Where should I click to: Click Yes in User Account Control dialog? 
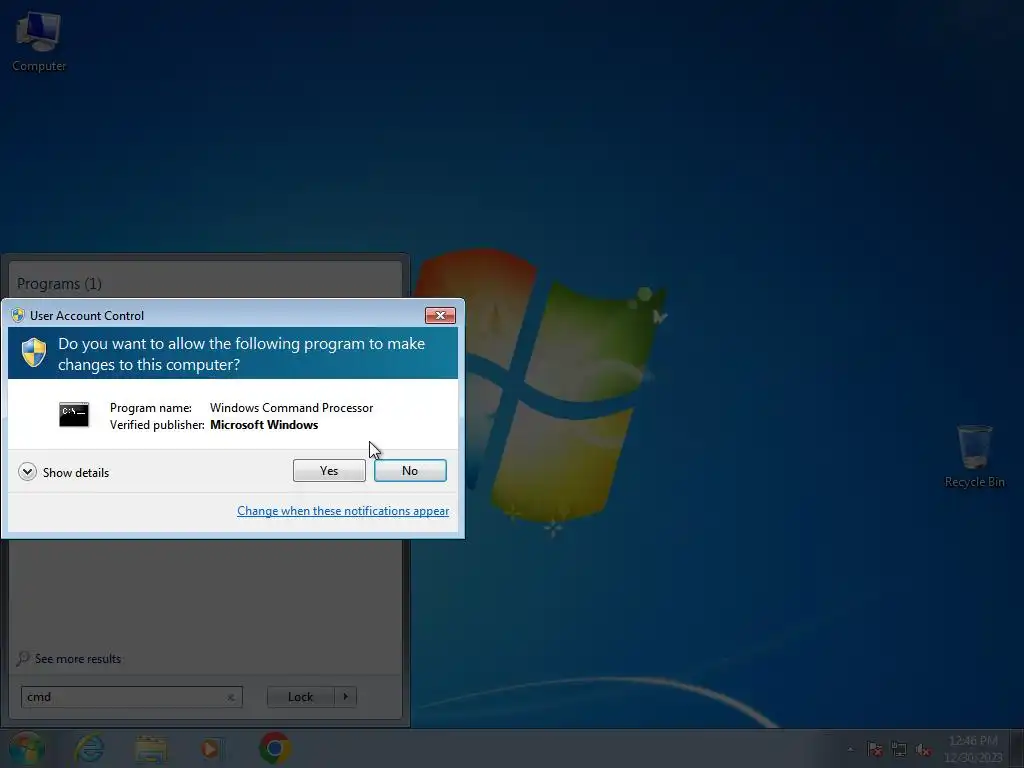pyautogui.click(x=329, y=470)
